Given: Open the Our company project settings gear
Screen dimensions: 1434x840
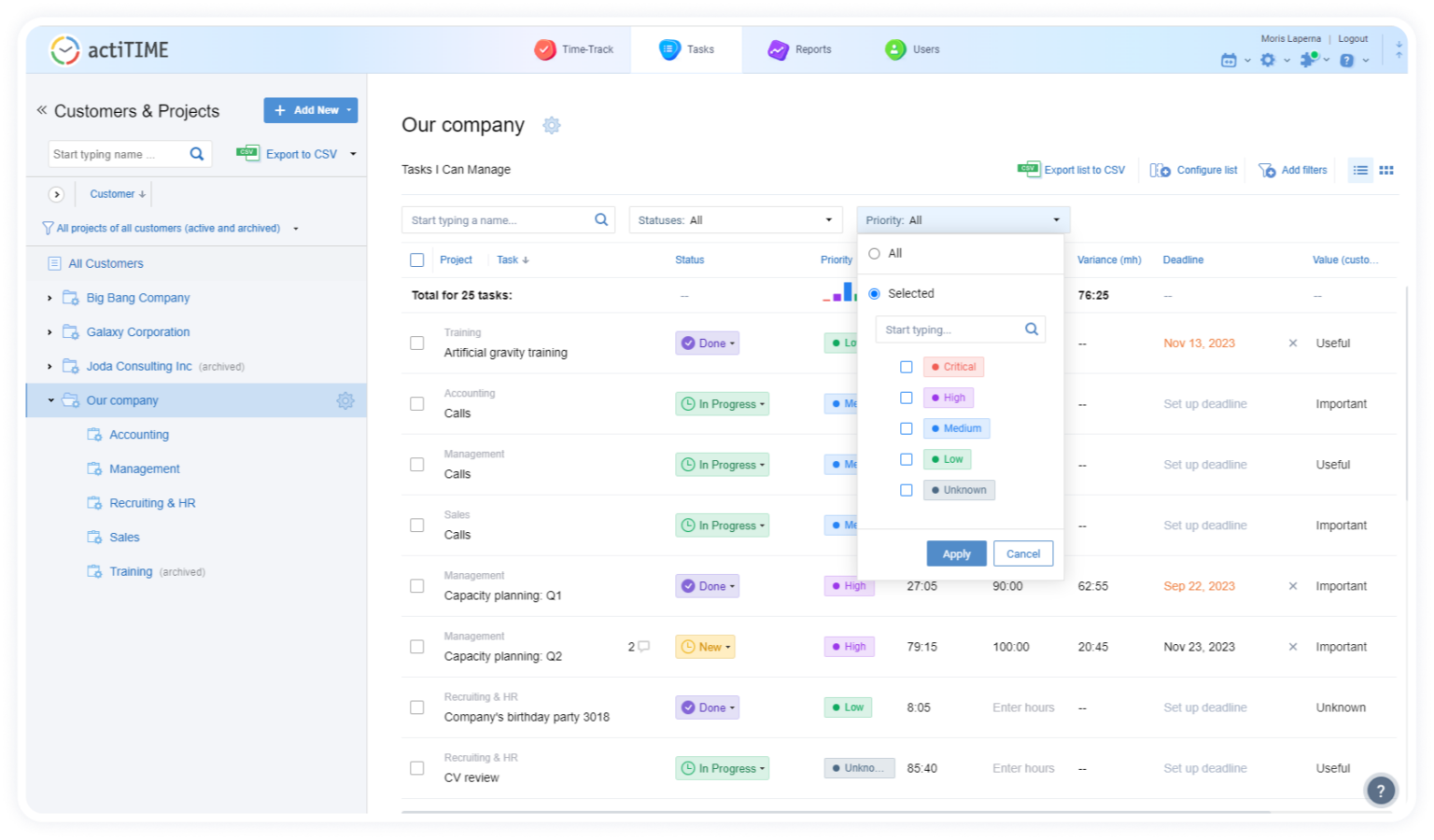Looking at the screenshot, I should point(345,399).
